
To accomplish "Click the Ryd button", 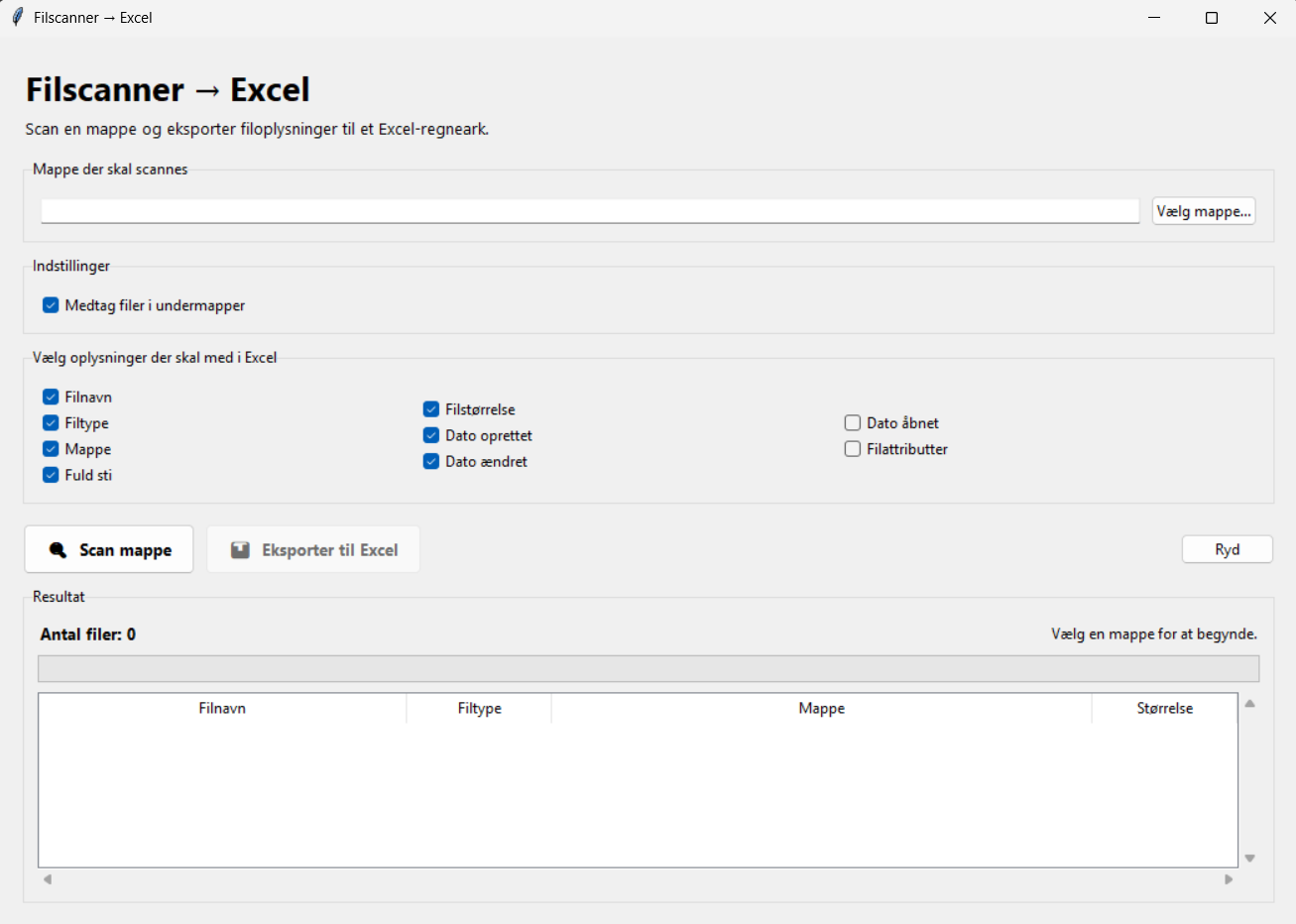I will [1228, 549].
